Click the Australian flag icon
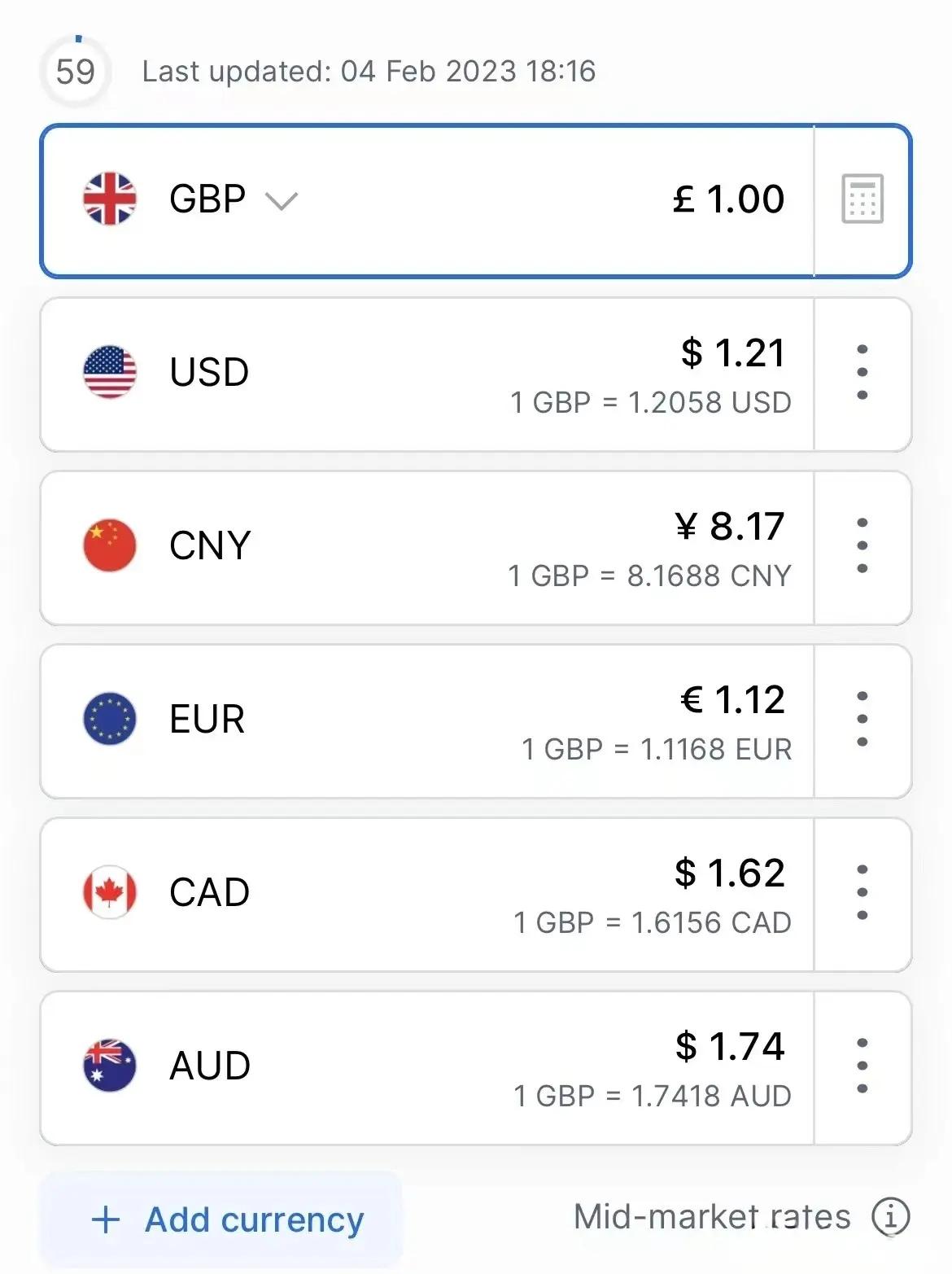This screenshot has width=952, height=1274. pos(110,1066)
